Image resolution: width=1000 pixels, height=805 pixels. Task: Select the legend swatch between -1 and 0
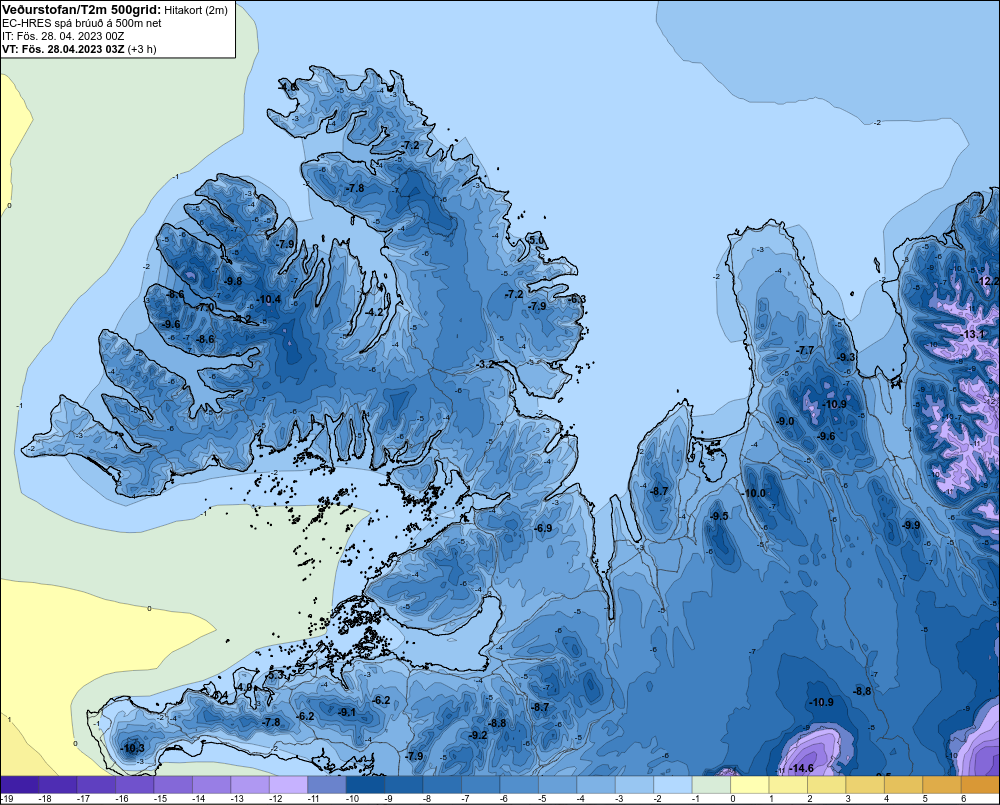click(x=711, y=785)
